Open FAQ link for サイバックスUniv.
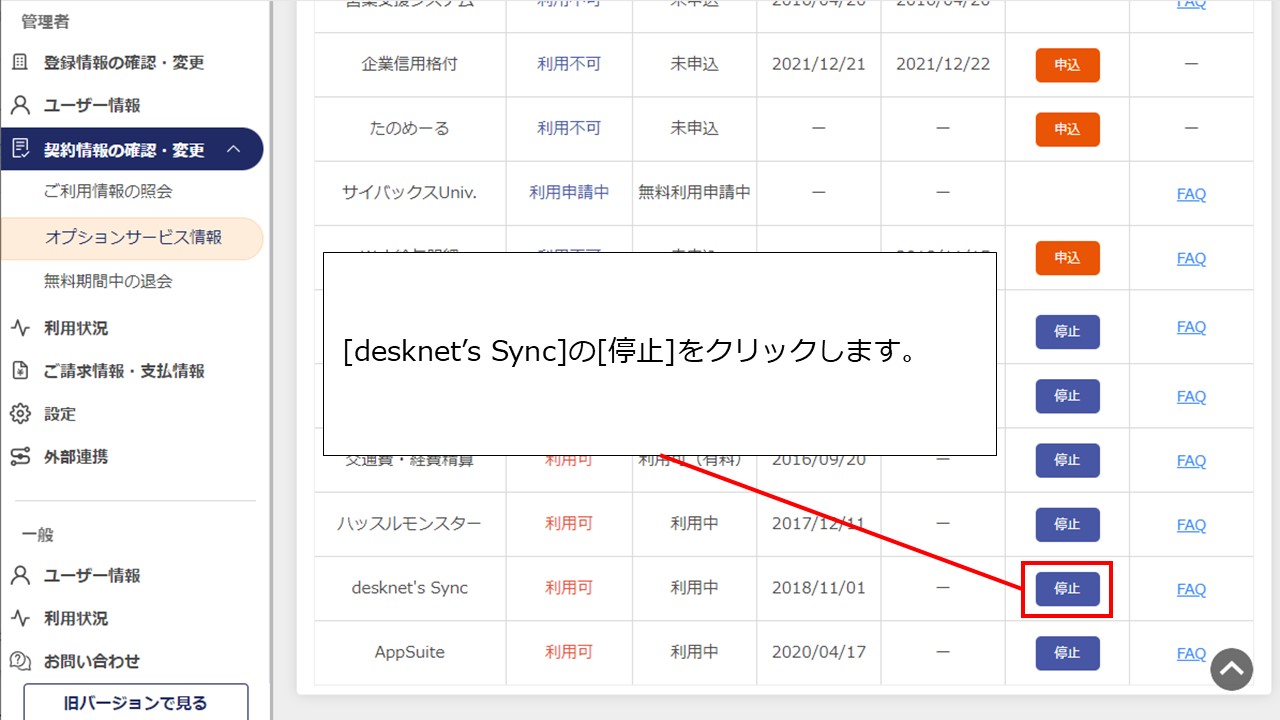 pos(1191,194)
